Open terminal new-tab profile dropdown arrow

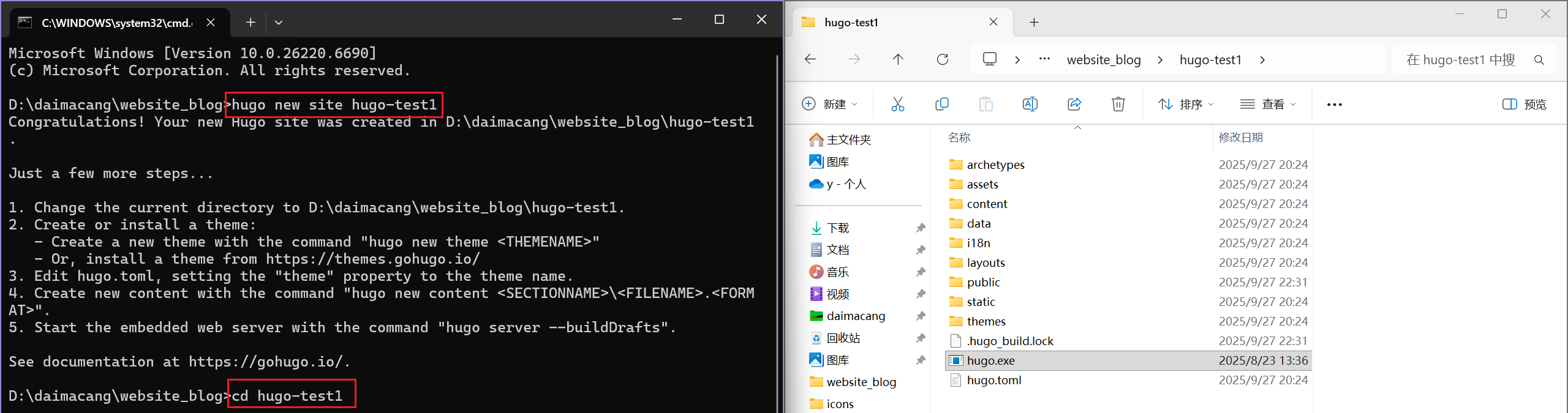pos(279,23)
